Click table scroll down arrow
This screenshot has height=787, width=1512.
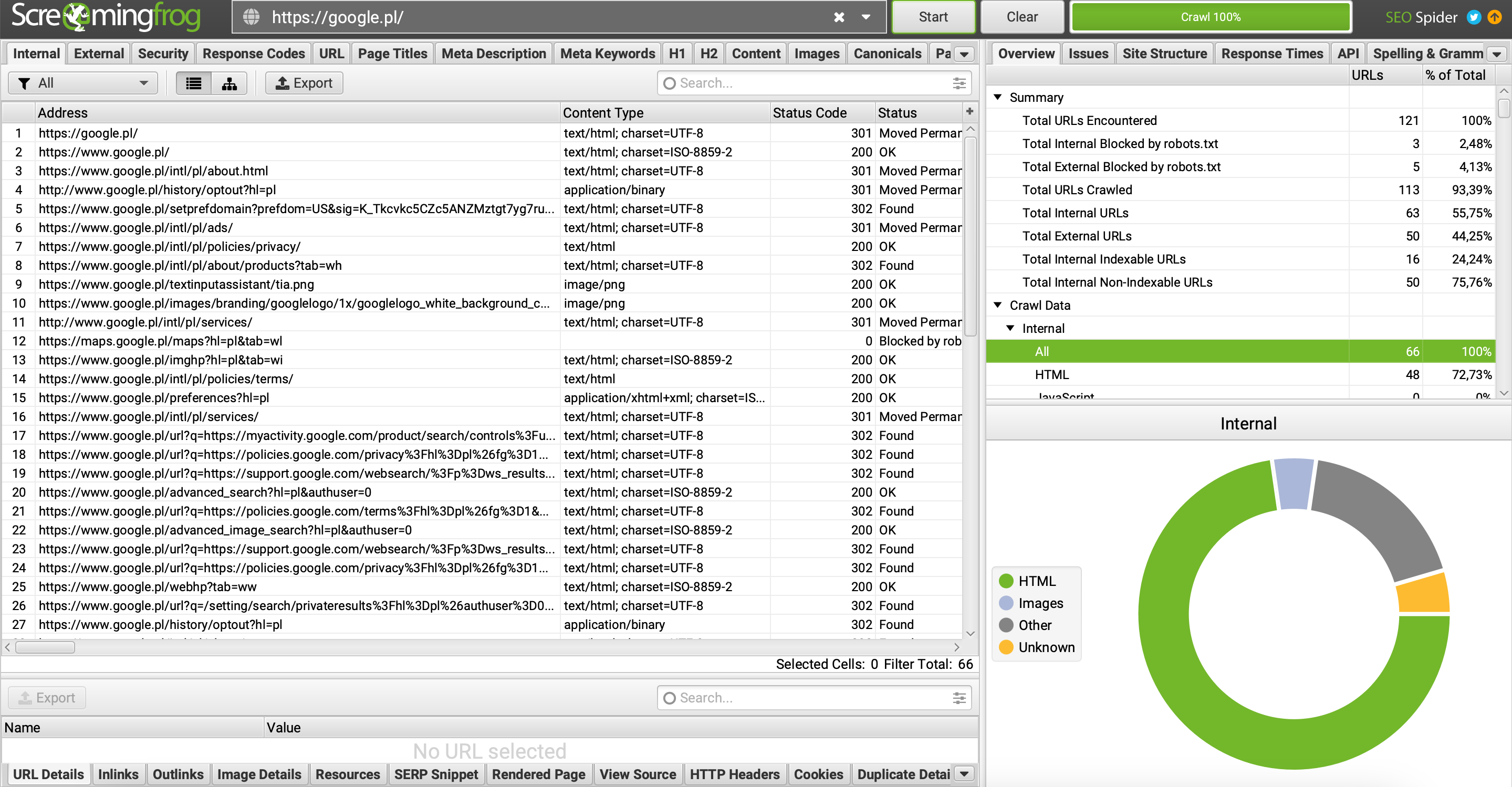pos(970,633)
